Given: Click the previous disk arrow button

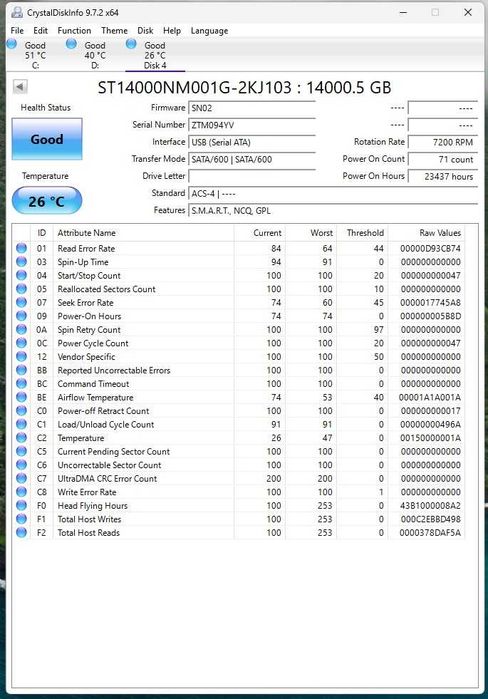Looking at the screenshot, I should pyautogui.click(x=20, y=86).
